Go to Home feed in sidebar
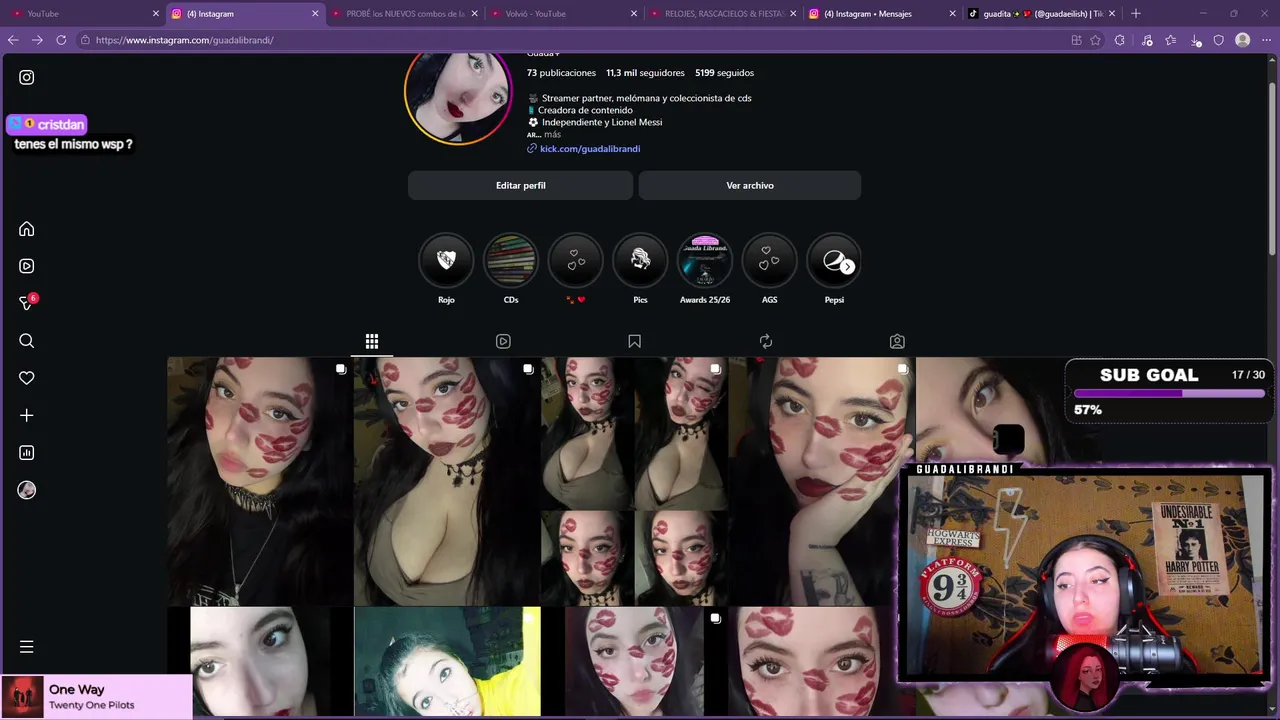 pos(27,229)
